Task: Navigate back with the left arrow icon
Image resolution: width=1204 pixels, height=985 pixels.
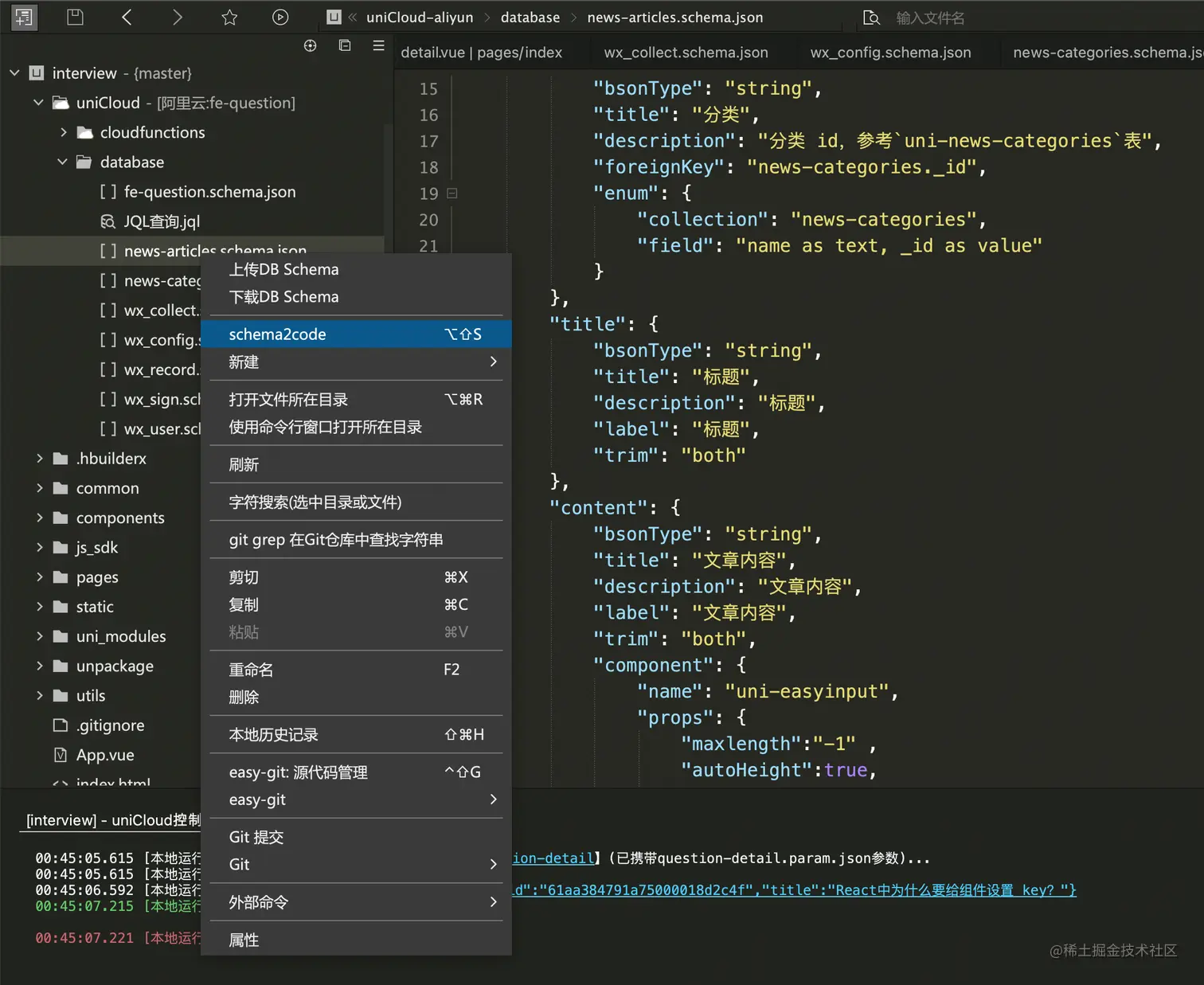Action: coord(127,17)
